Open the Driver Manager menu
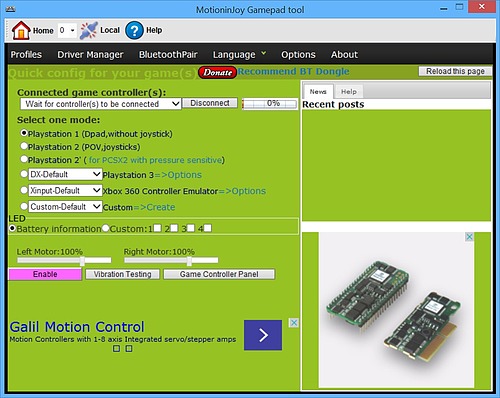The image size is (500, 398). point(90,54)
